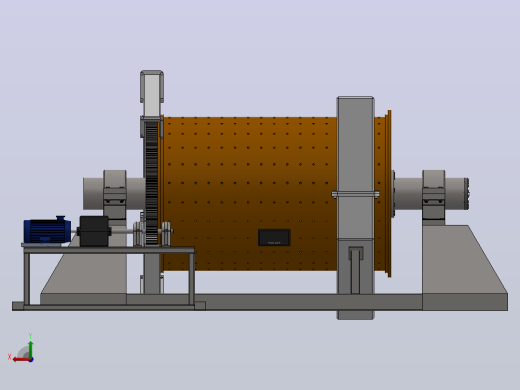Click the green Y axis of the triad
520x390 pixels.
(31, 349)
